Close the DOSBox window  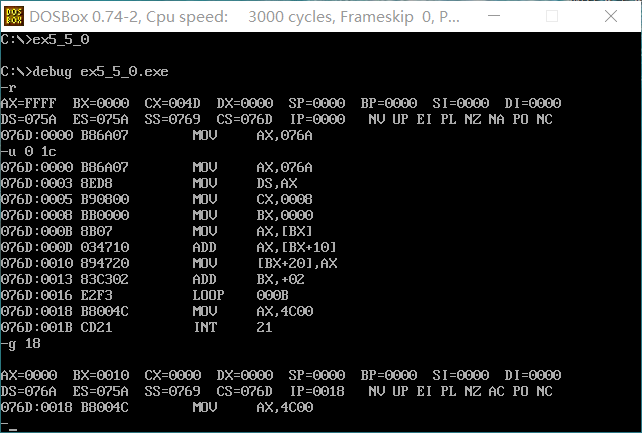click(610, 16)
